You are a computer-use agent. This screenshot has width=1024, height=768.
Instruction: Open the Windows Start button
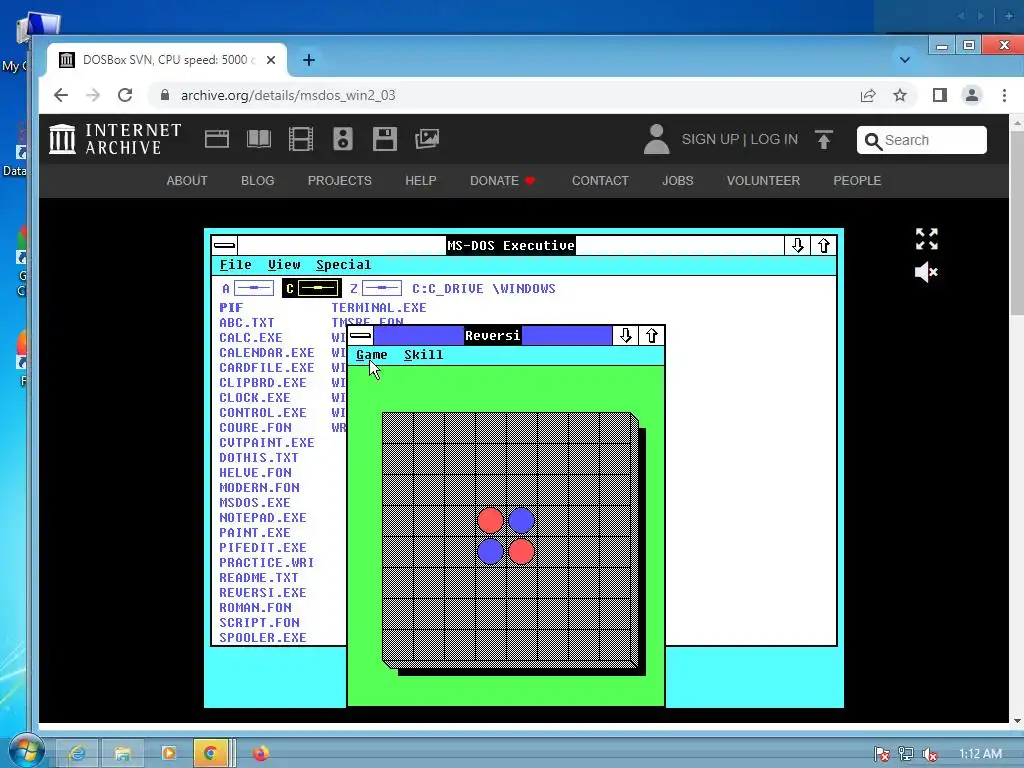[x=26, y=751]
